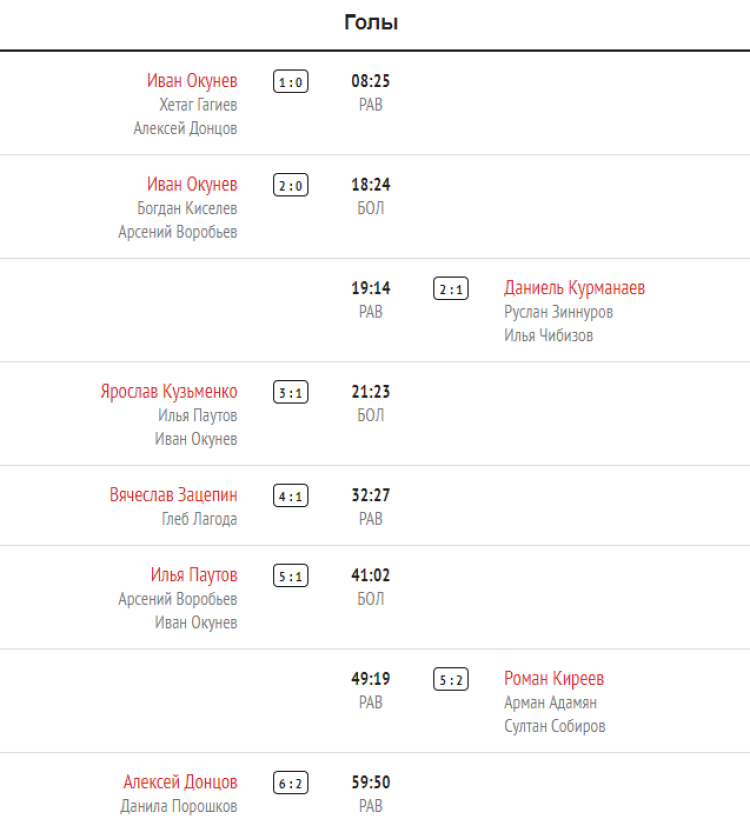
Task: Open the 3:1 score badge
Action: click(291, 393)
